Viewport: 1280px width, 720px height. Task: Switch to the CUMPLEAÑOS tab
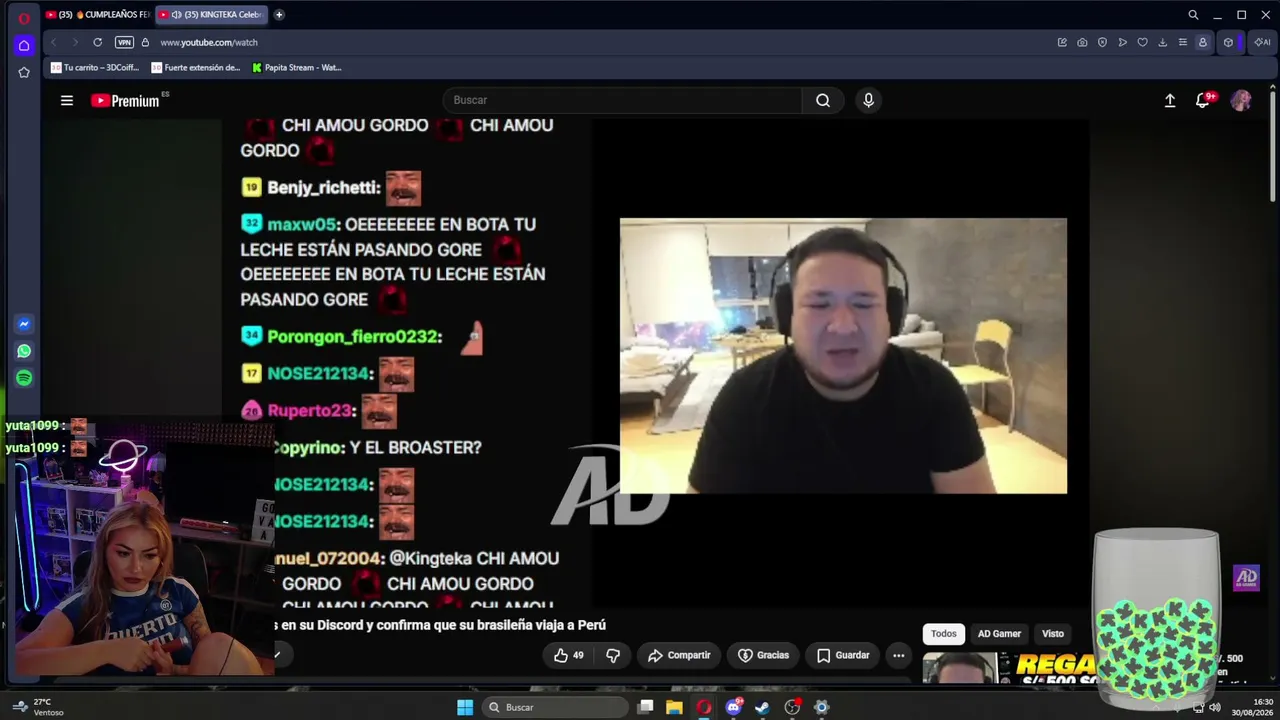[x=97, y=15]
